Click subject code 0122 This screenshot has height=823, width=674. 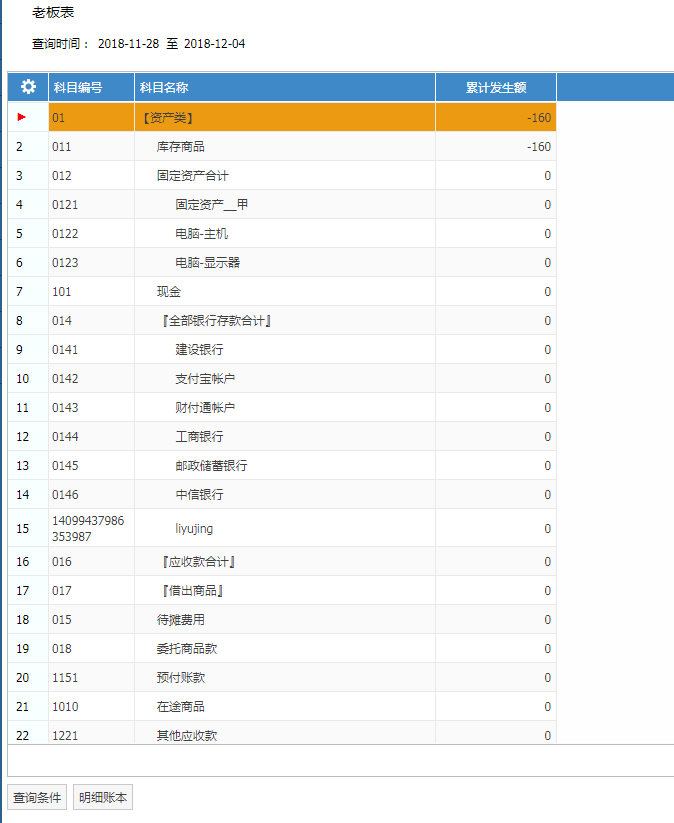pyautogui.click(x=65, y=234)
